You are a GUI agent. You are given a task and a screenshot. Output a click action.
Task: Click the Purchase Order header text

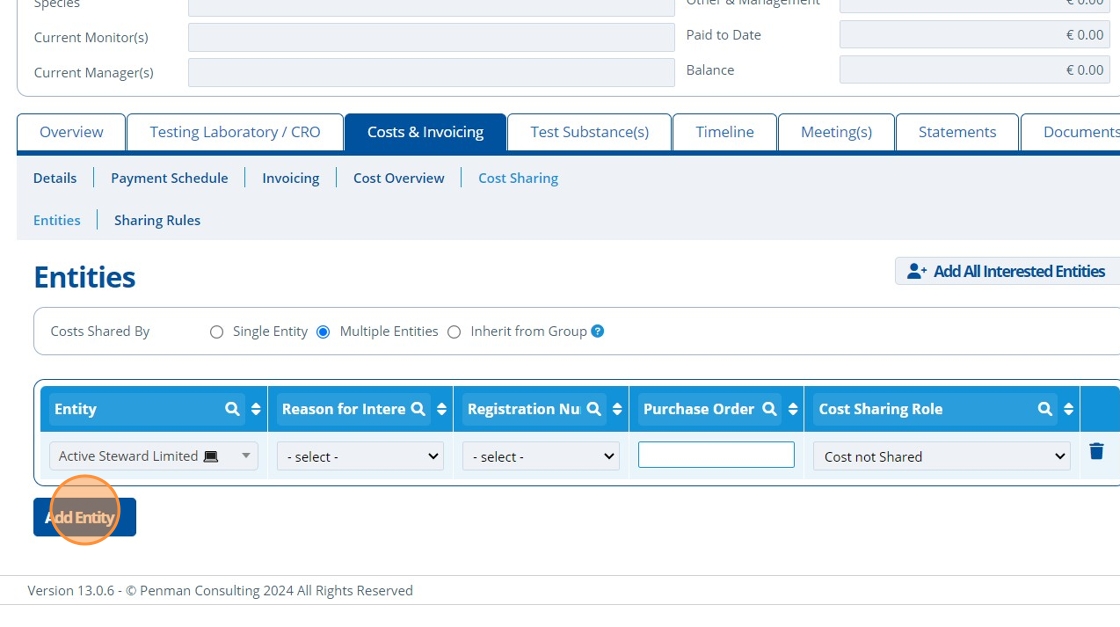pyautogui.click(x=699, y=409)
